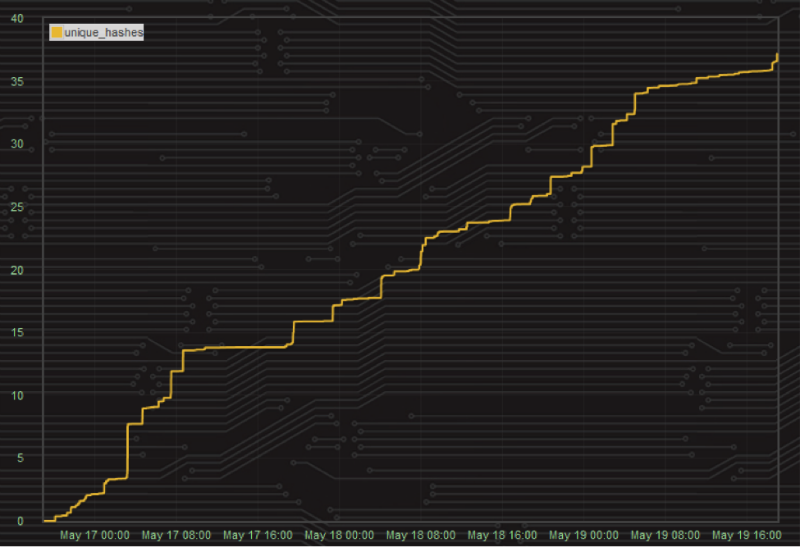
Task: Click the y-axis value 15
Action: [x=17, y=333]
